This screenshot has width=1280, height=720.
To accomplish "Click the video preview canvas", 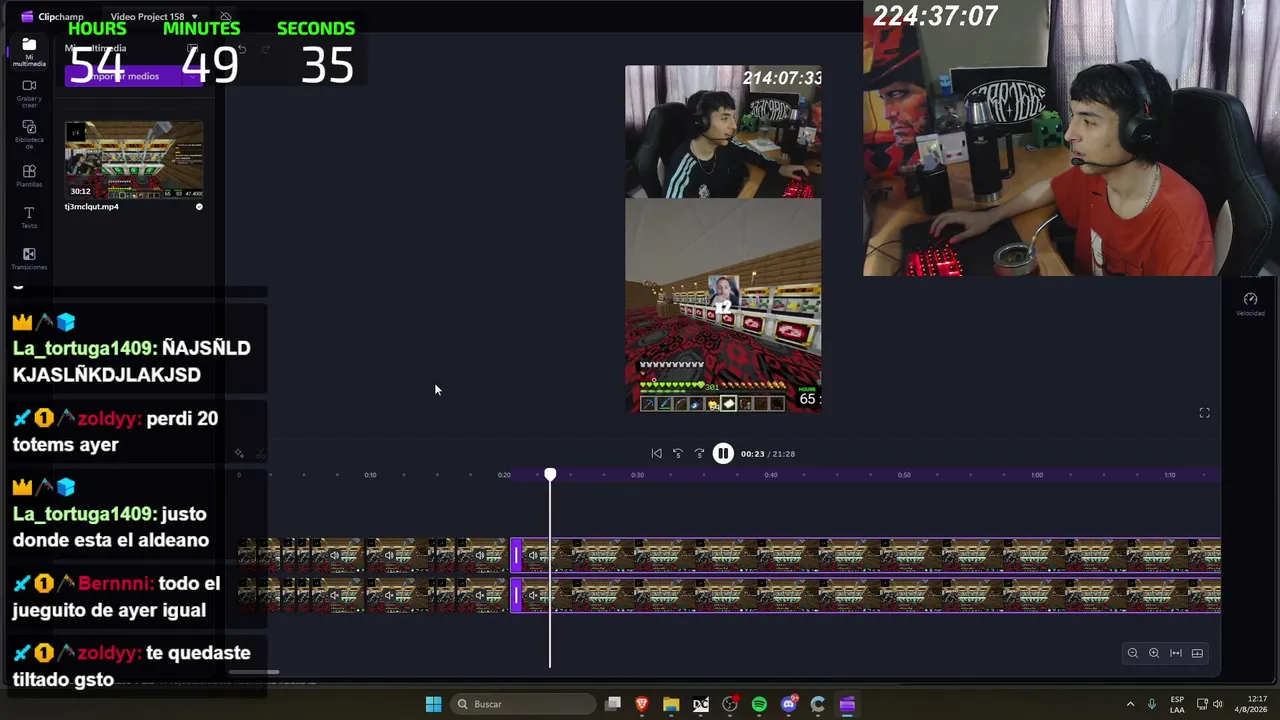I will [x=723, y=239].
